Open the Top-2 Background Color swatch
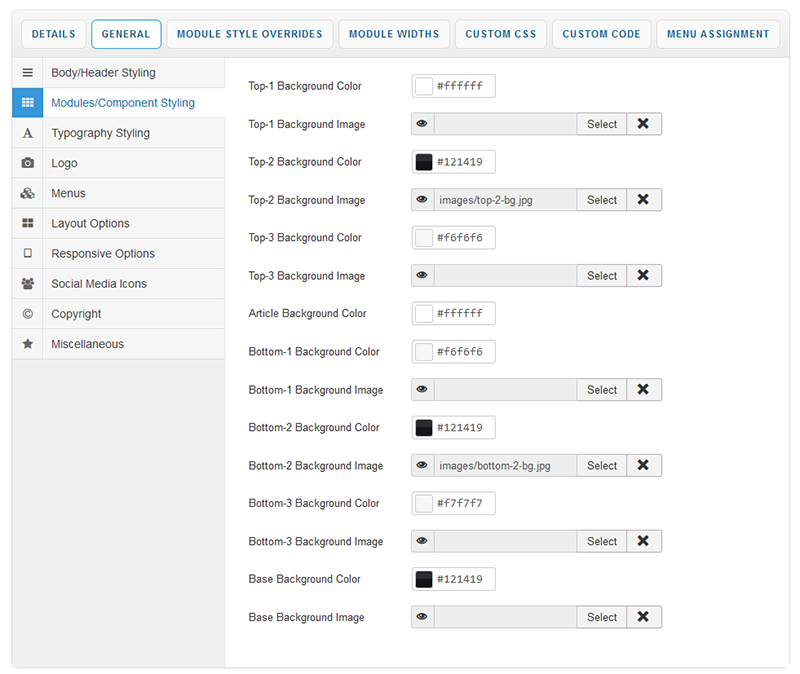This screenshot has width=800, height=674. (x=424, y=162)
